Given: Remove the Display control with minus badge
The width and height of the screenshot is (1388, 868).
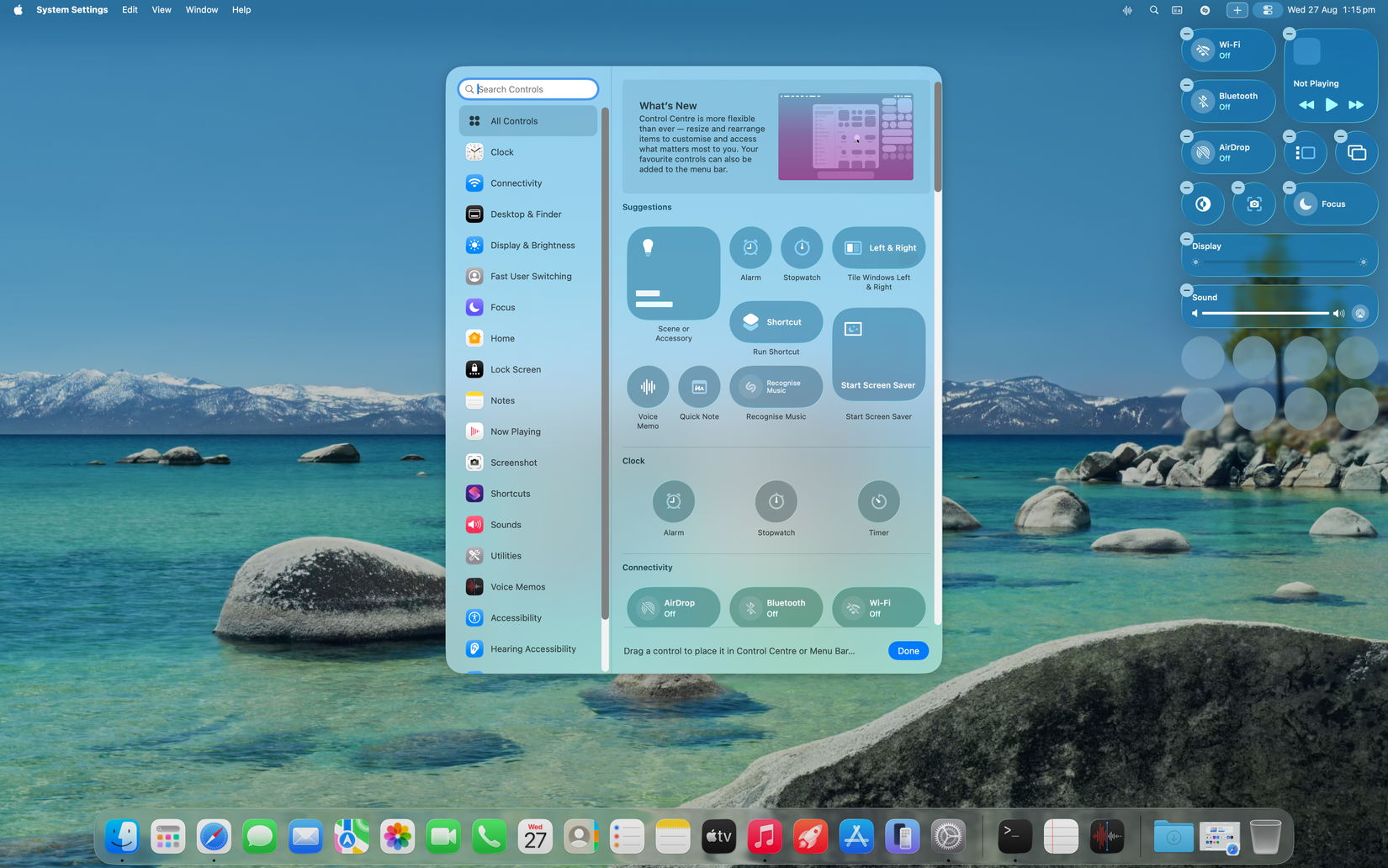Looking at the screenshot, I should pos(1187,239).
